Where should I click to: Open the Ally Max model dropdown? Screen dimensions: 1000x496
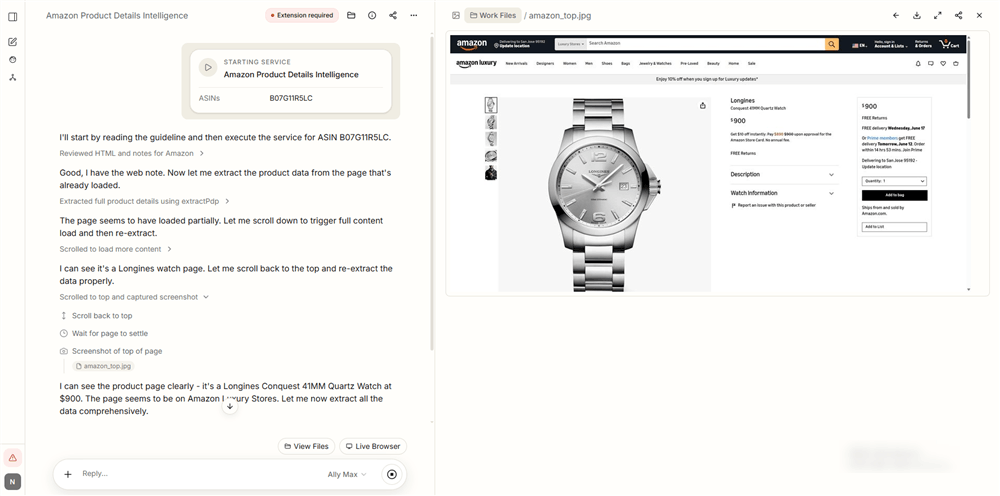pos(348,474)
